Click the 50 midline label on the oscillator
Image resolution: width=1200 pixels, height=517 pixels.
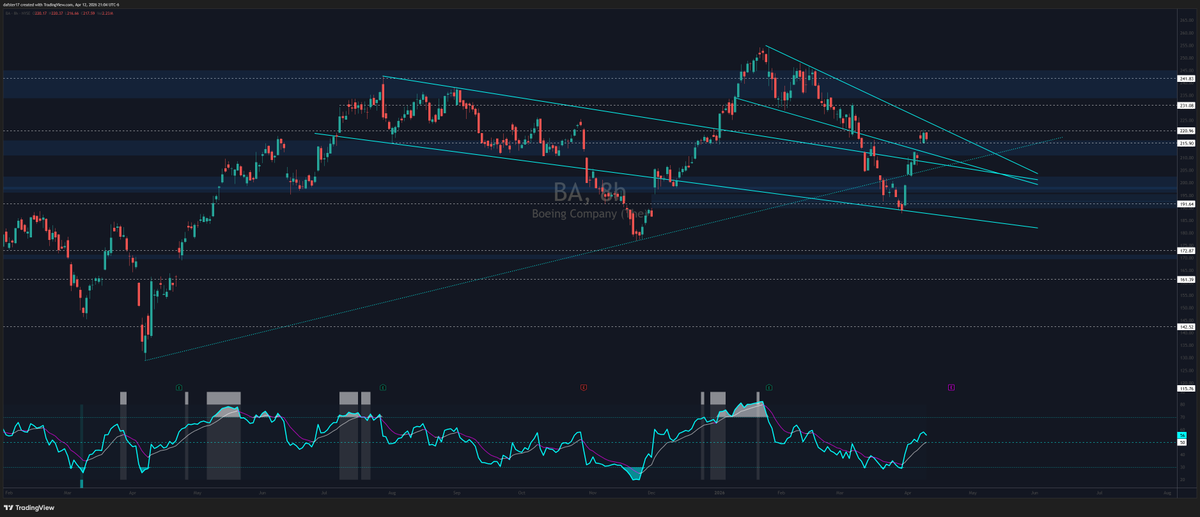tap(1182, 442)
